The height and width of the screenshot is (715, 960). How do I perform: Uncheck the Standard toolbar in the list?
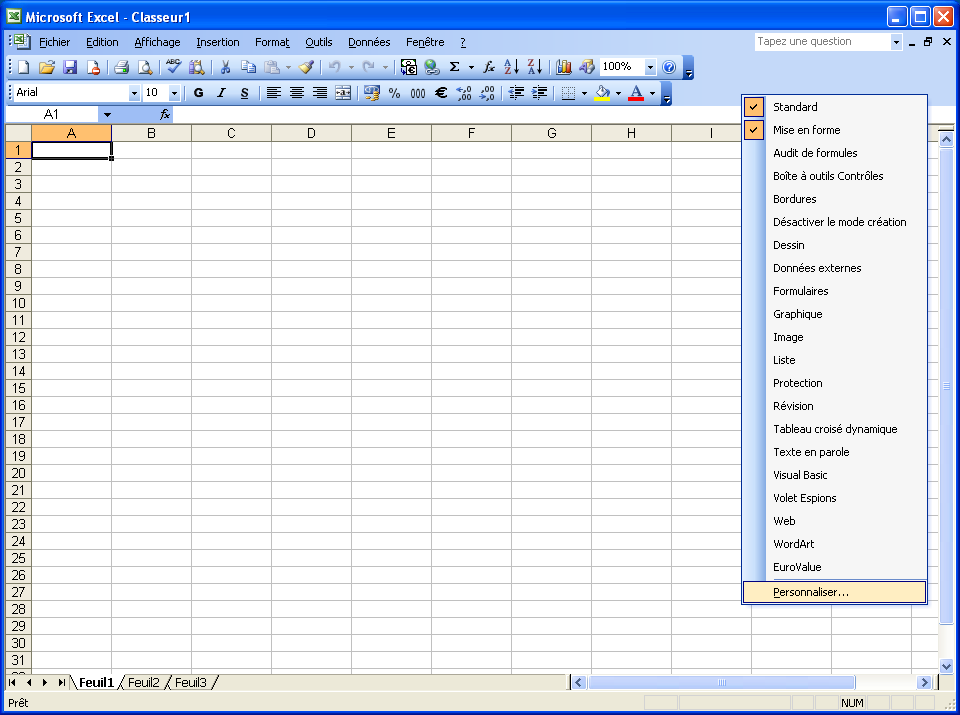click(x=834, y=107)
